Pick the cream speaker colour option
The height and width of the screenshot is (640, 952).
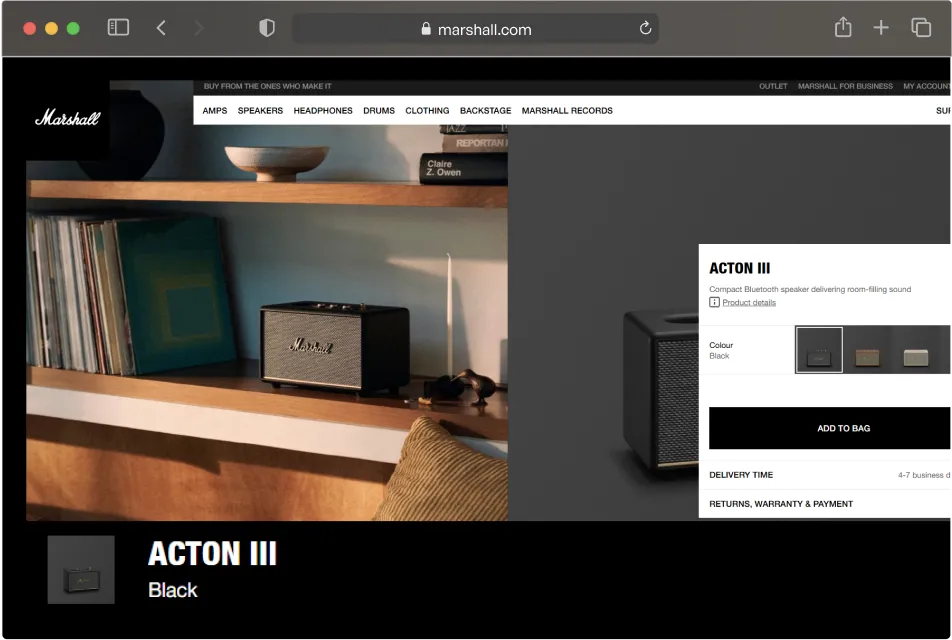(915, 356)
